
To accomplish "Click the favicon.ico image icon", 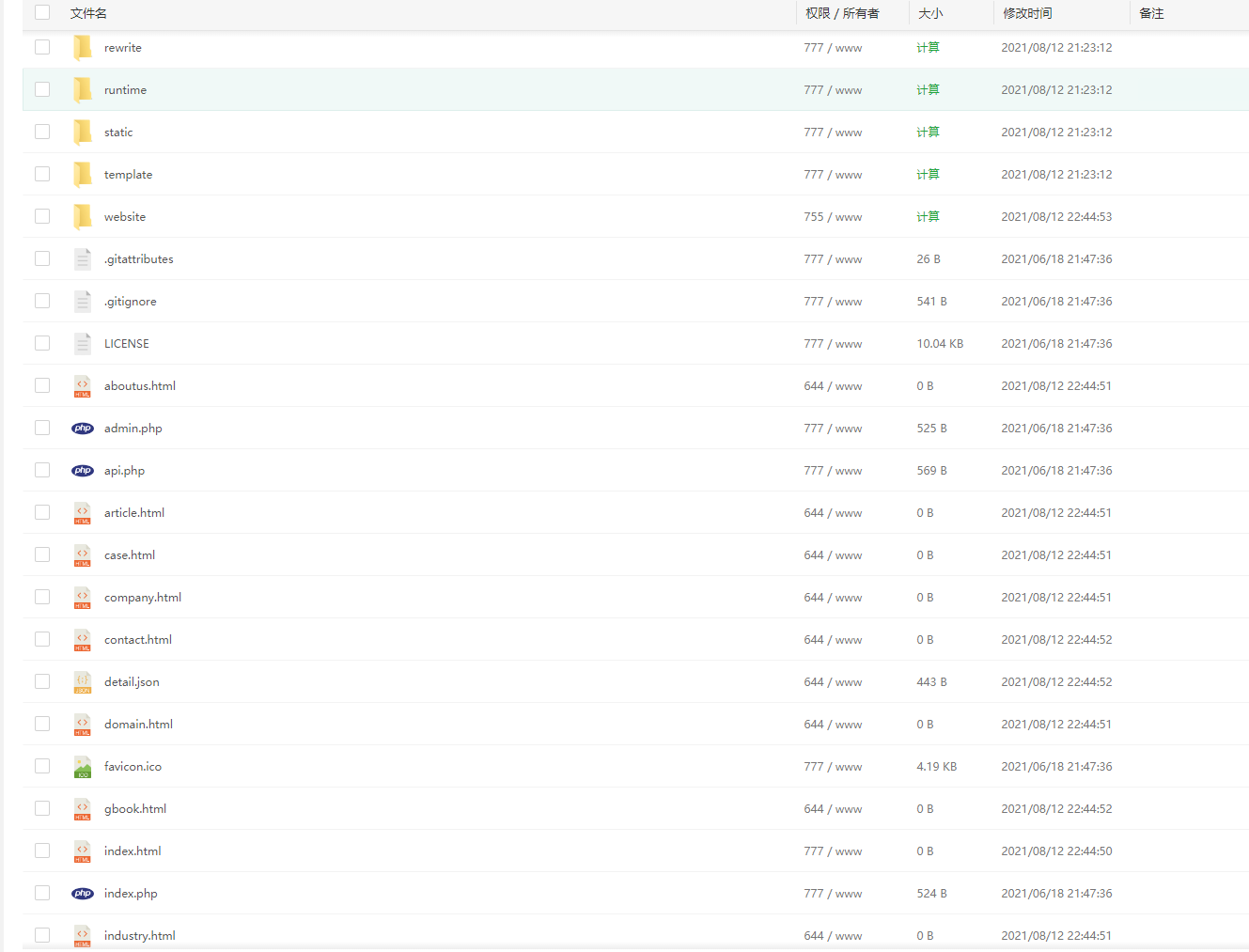I will click(x=83, y=766).
